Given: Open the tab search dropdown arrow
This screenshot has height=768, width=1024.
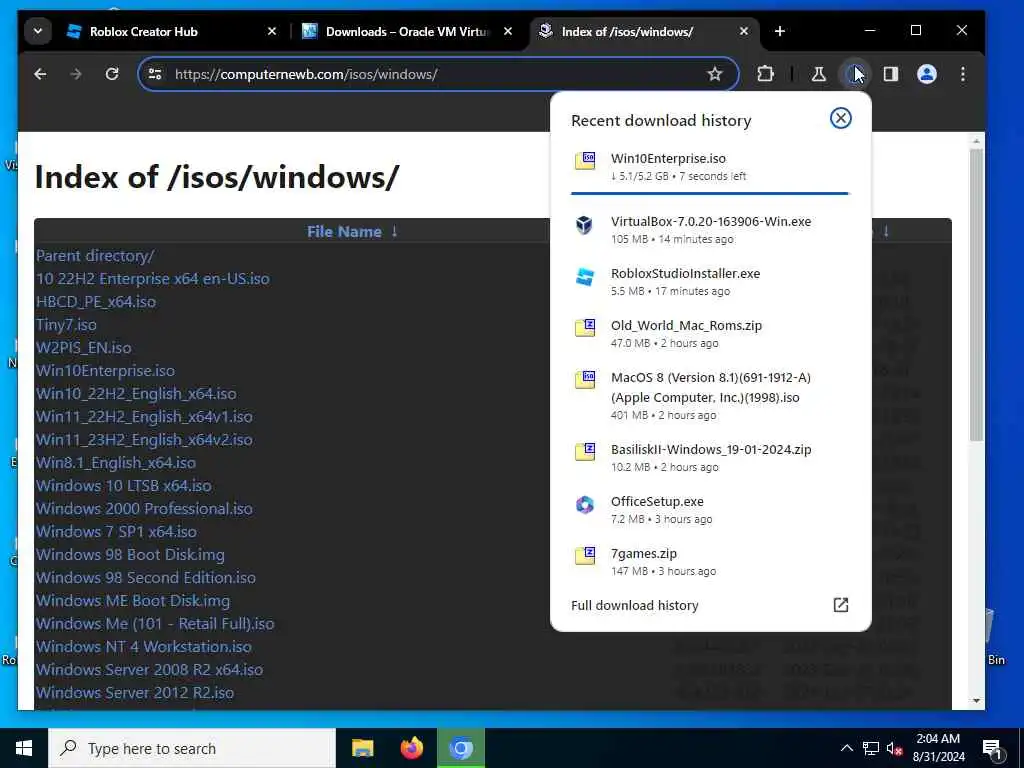Looking at the screenshot, I should (x=38, y=31).
